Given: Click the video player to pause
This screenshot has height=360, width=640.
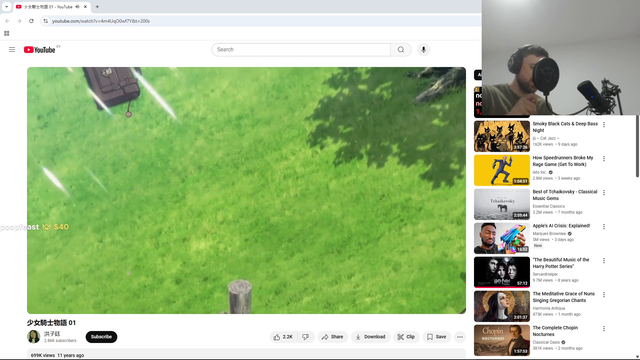Looking at the screenshot, I should [x=246, y=190].
